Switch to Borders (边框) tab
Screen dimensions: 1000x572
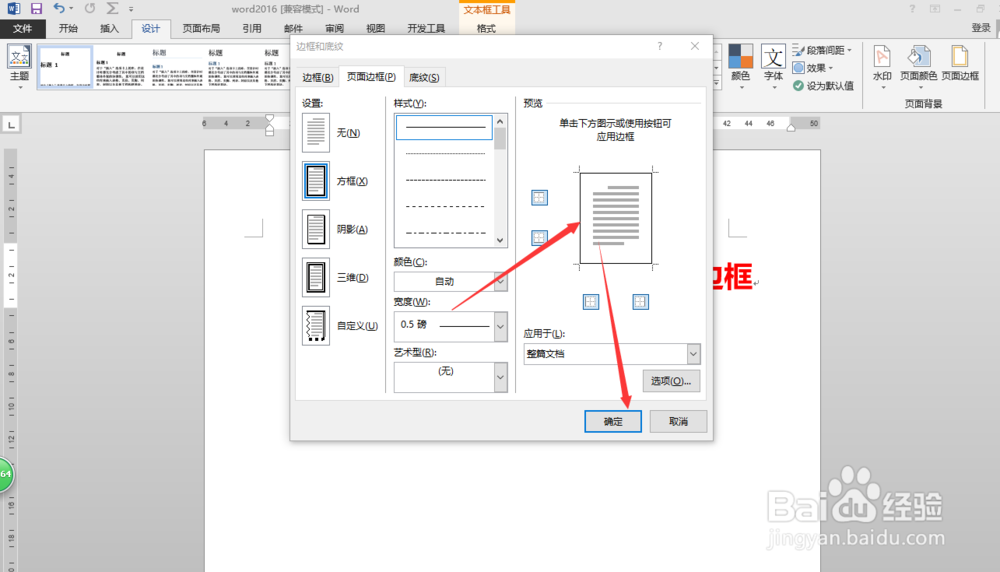318,77
